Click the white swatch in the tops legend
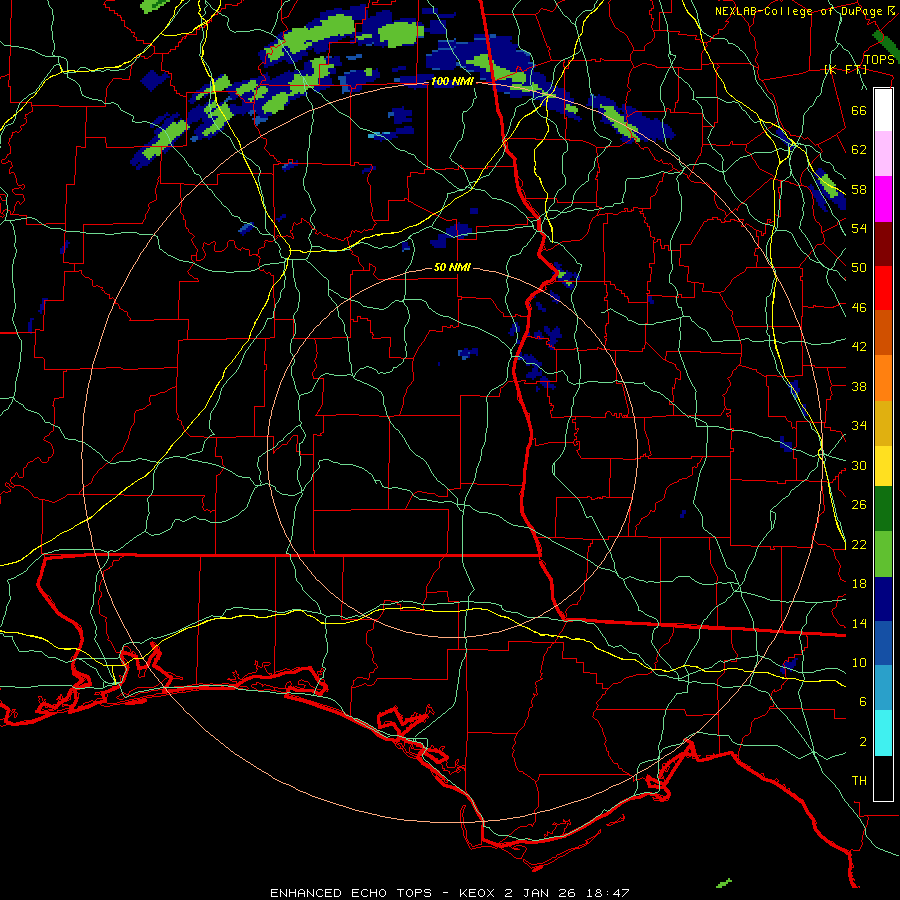900x900 pixels. (883, 110)
